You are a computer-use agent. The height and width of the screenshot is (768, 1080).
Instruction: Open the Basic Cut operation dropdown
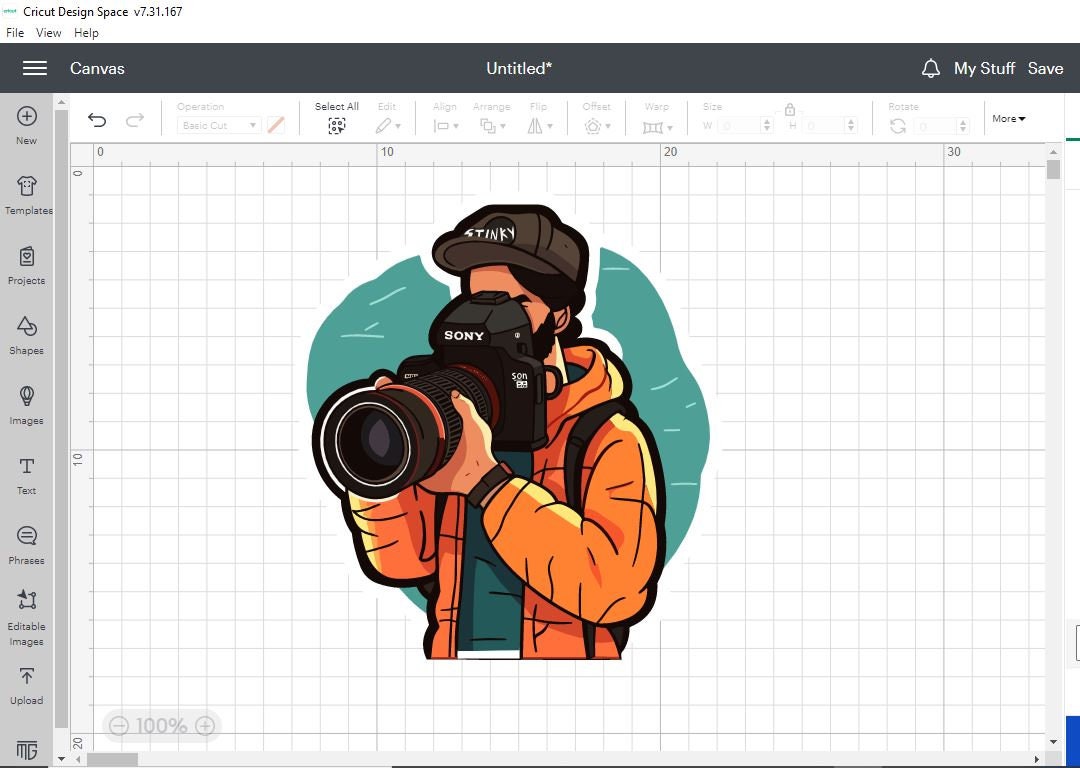[218, 125]
